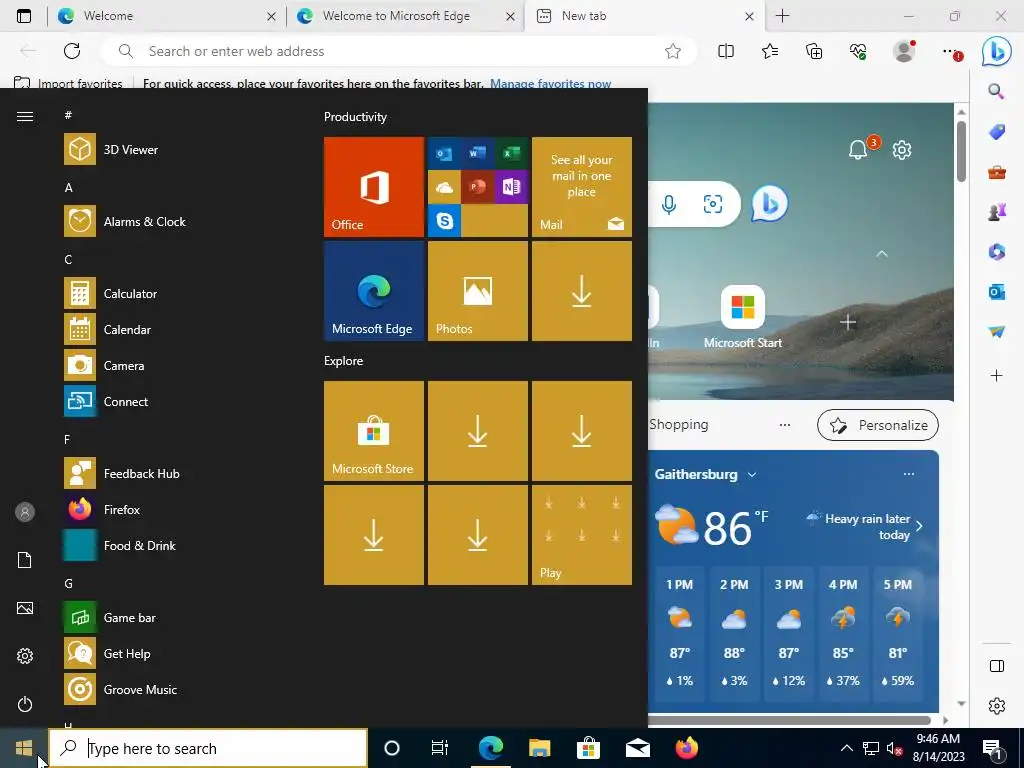The image size is (1024, 768).
Task: Click the taskbar search box
Action: [x=208, y=748]
